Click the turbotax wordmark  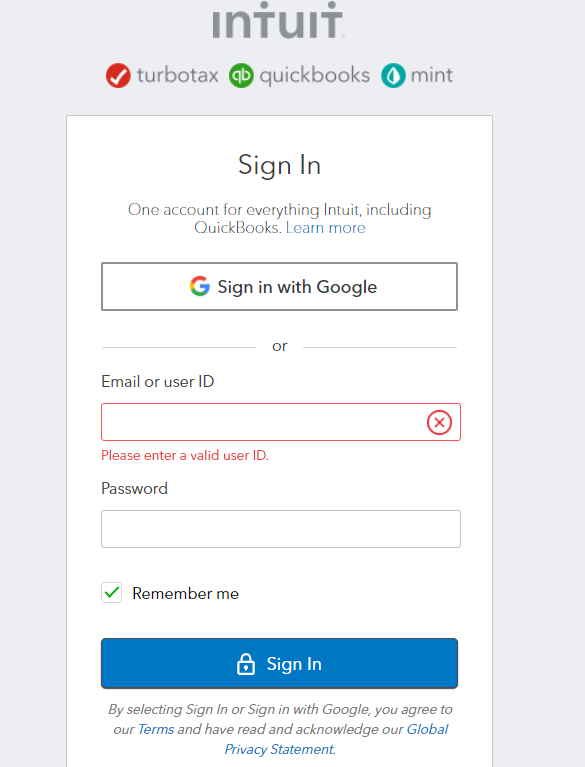point(178,75)
